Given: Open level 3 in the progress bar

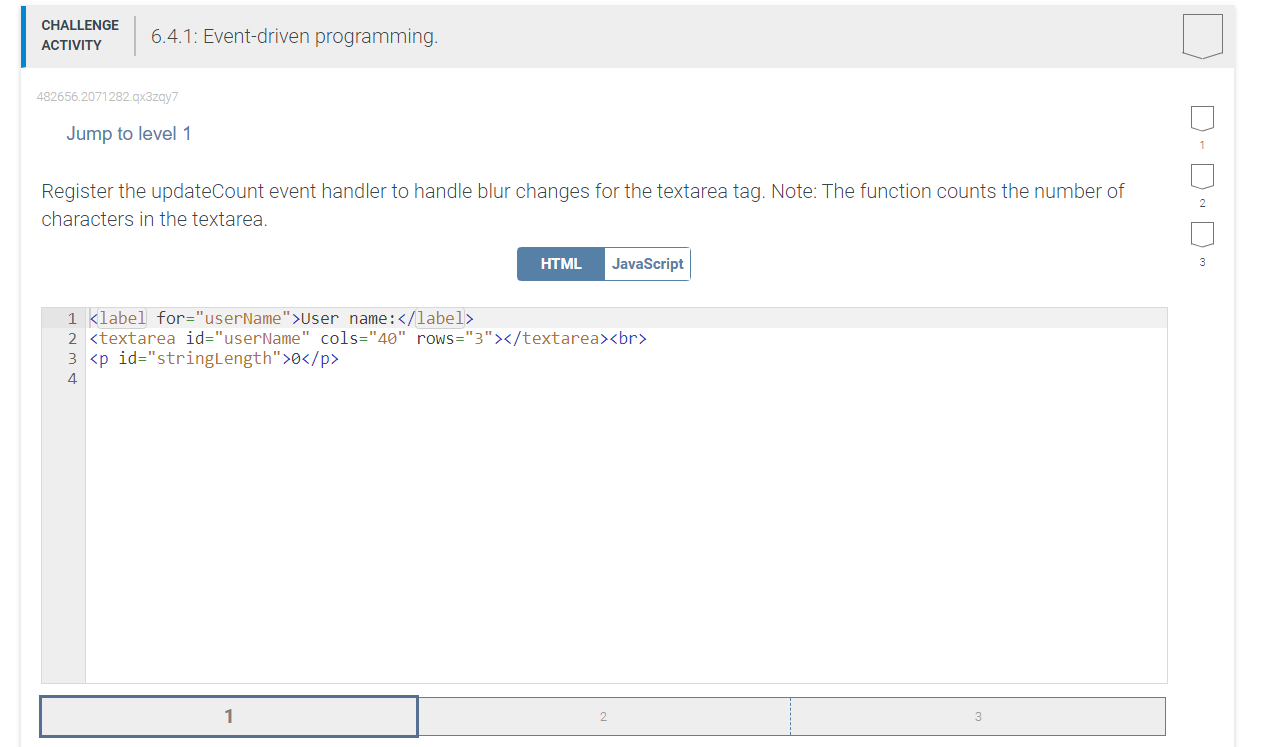Looking at the screenshot, I should click(977, 716).
